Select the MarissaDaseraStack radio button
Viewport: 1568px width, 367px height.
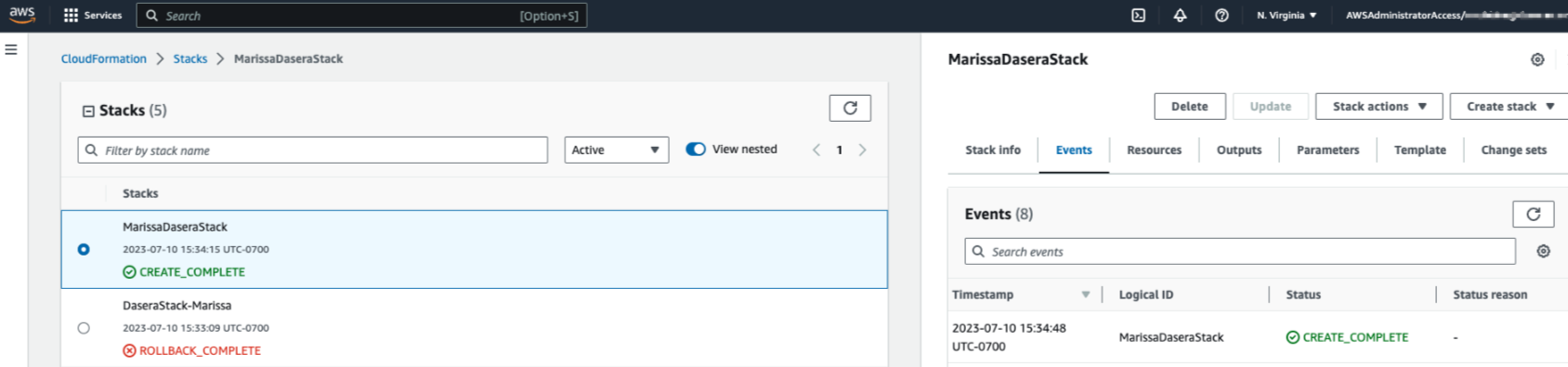(x=84, y=249)
